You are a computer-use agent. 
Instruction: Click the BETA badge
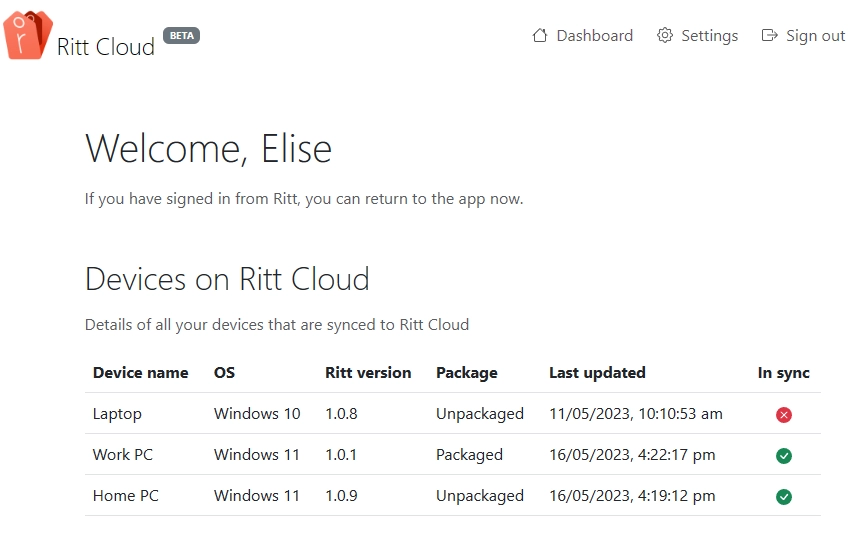(x=182, y=36)
